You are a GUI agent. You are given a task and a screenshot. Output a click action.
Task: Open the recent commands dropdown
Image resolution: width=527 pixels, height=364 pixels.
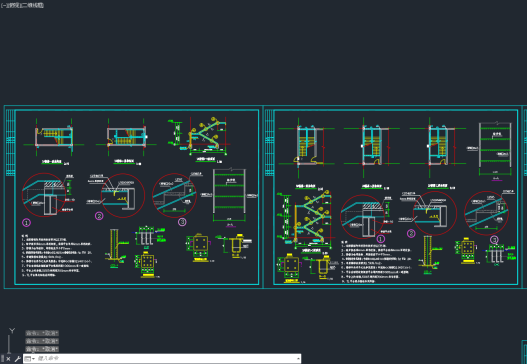pyautogui.click(x=30, y=359)
